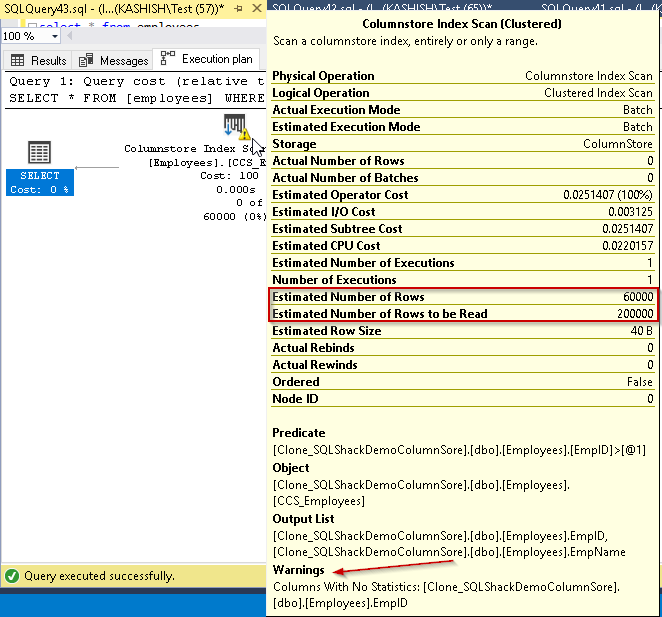Click the Physical Operation row in tooltip

click(462, 76)
